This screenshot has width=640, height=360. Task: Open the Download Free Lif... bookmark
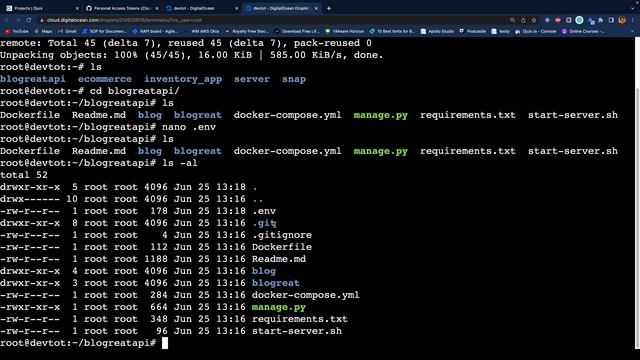point(297,31)
